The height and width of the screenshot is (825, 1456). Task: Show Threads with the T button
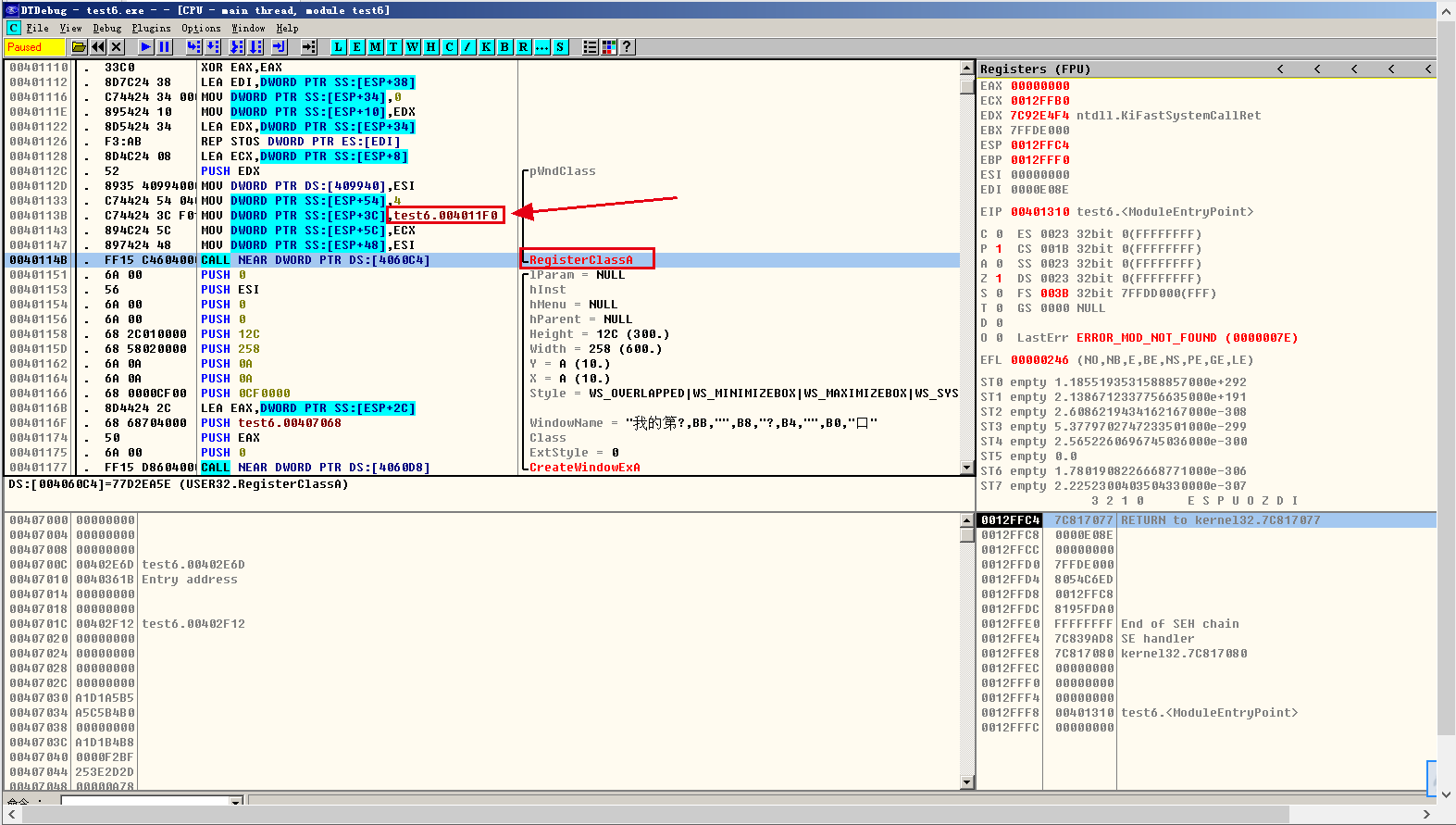394,47
